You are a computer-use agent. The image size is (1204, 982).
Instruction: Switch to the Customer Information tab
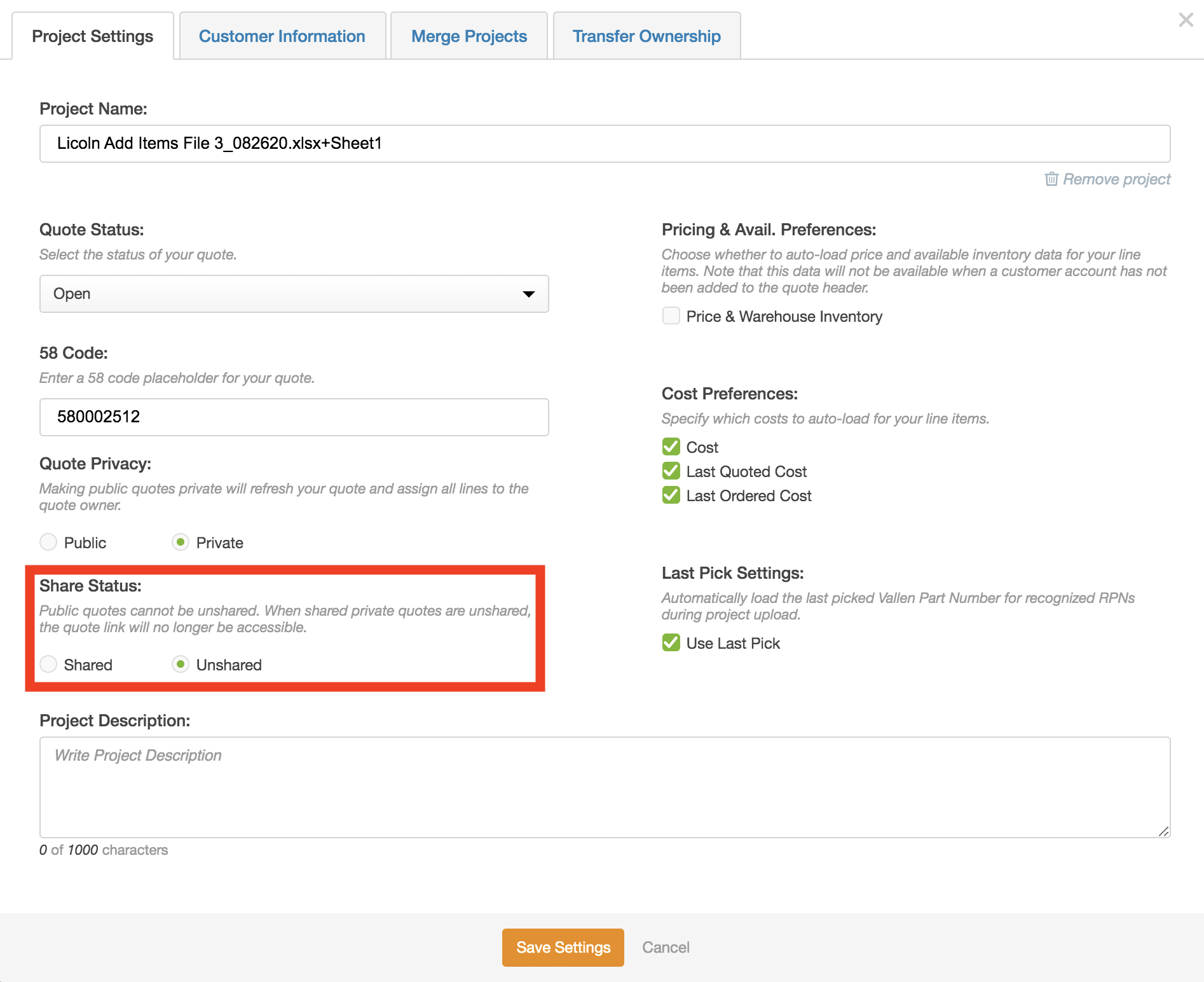click(x=282, y=36)
